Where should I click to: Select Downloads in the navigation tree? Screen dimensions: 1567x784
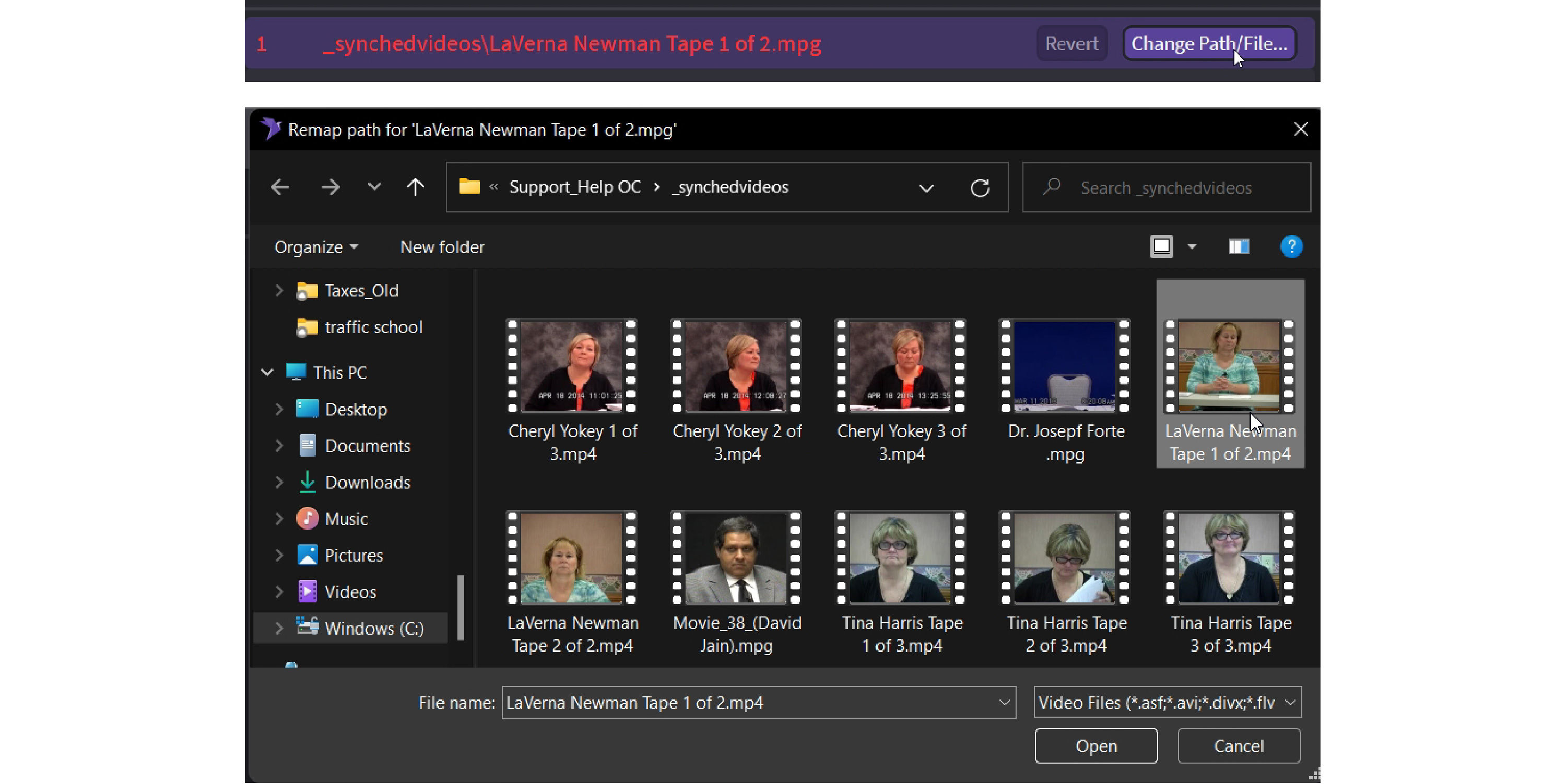pos(367,482)
